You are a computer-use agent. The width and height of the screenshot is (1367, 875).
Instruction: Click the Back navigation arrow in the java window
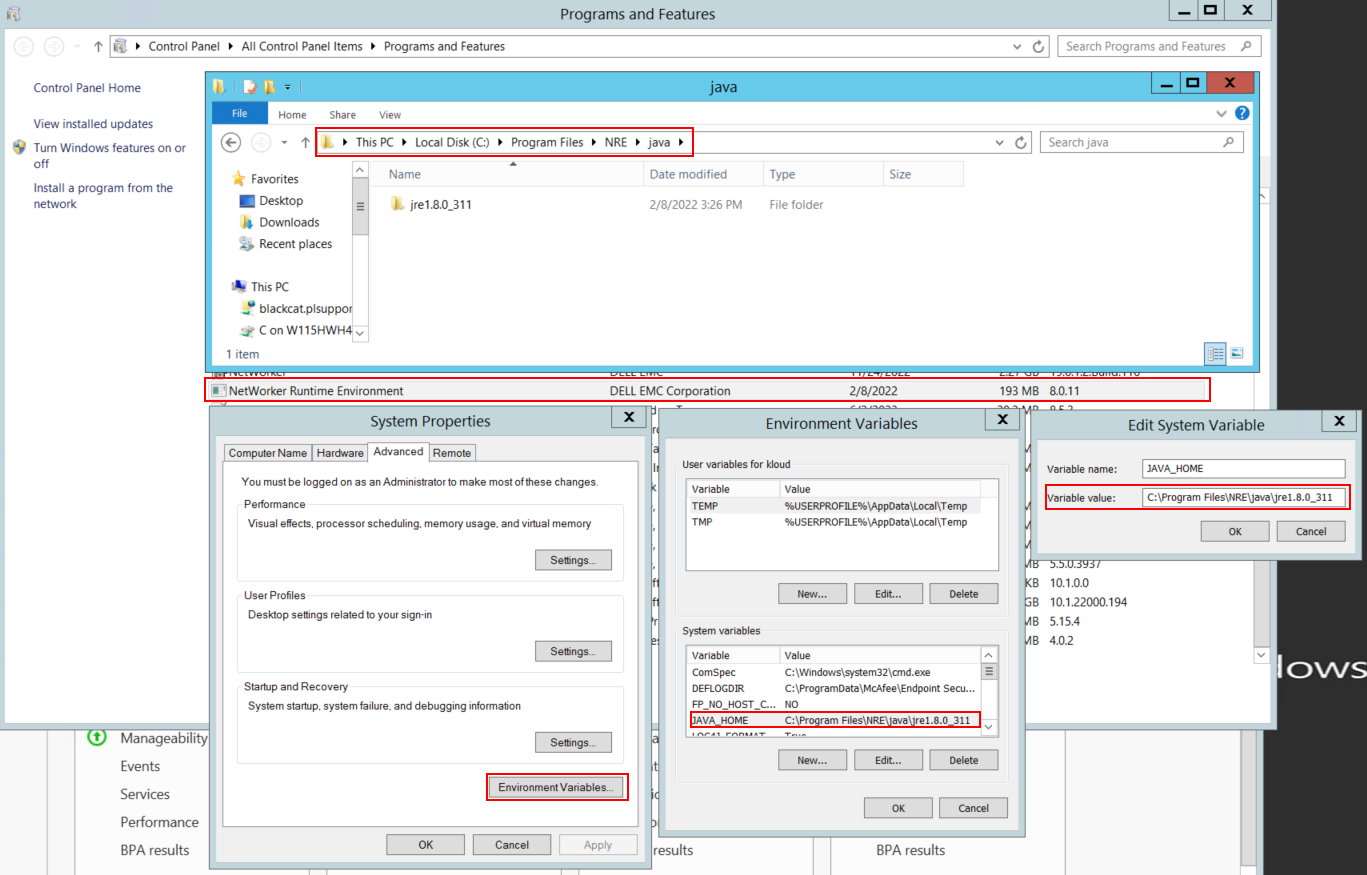[x=230, y=142]
